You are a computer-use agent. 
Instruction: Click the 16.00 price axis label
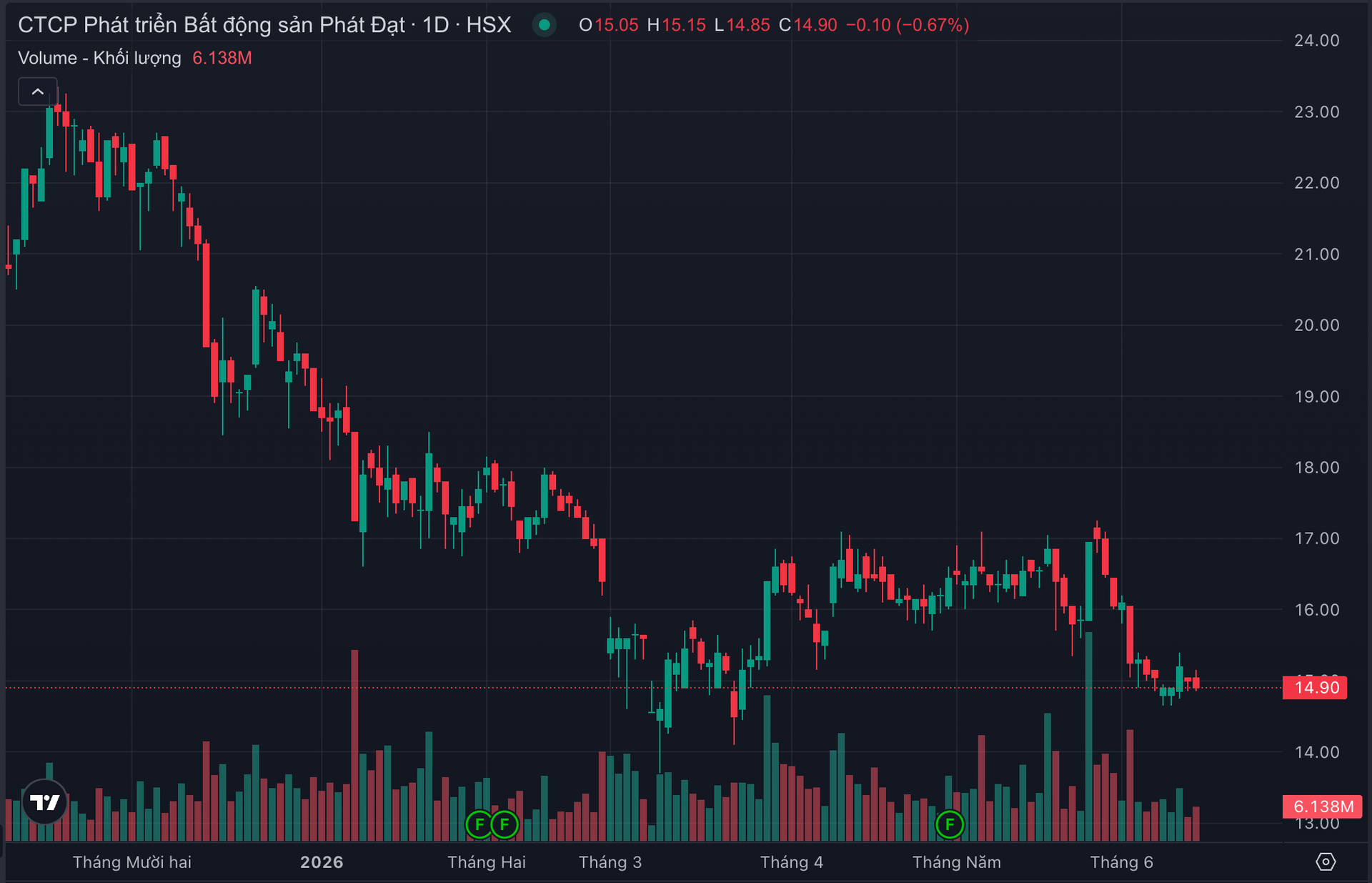(1317, 610)
